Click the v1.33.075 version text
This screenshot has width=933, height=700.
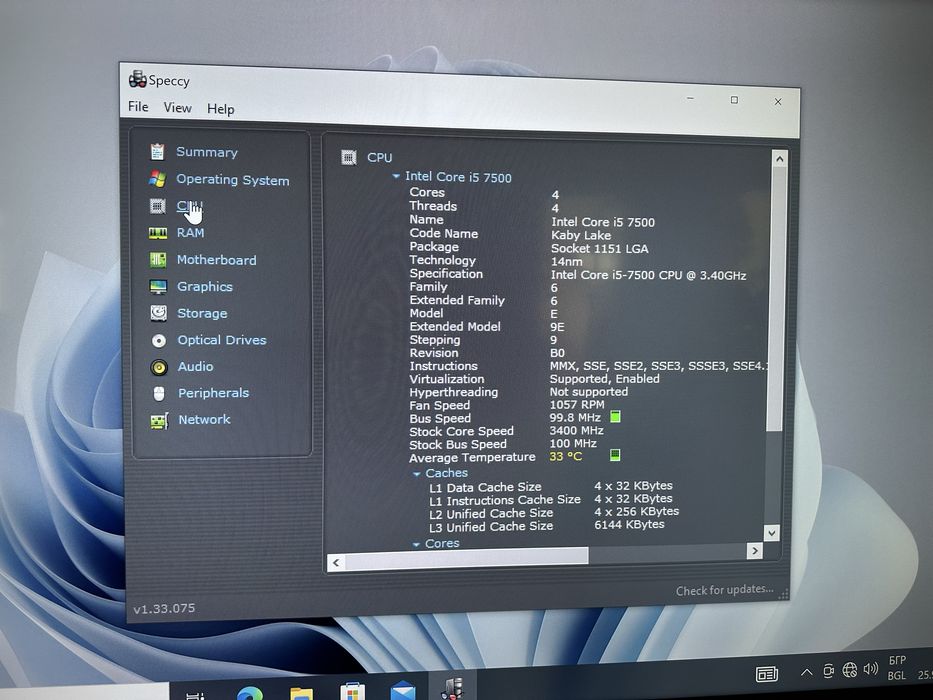164,608
